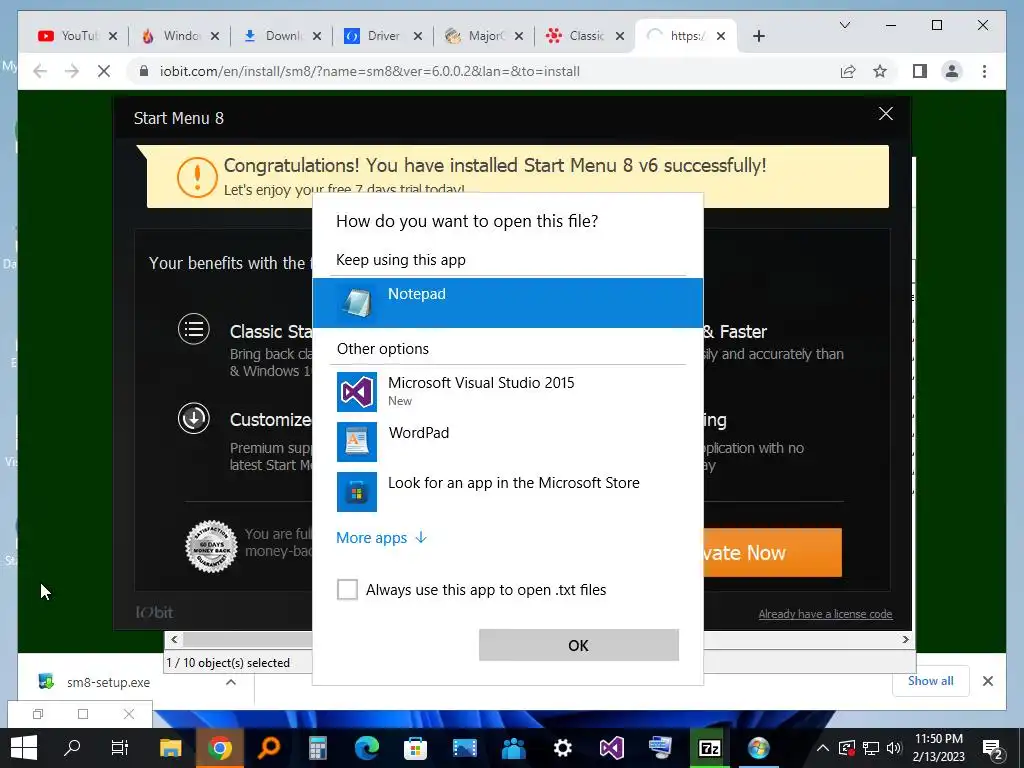
Task: Choose Microsoft Visual Studio 2015 option
Action: tap(507, 391)
